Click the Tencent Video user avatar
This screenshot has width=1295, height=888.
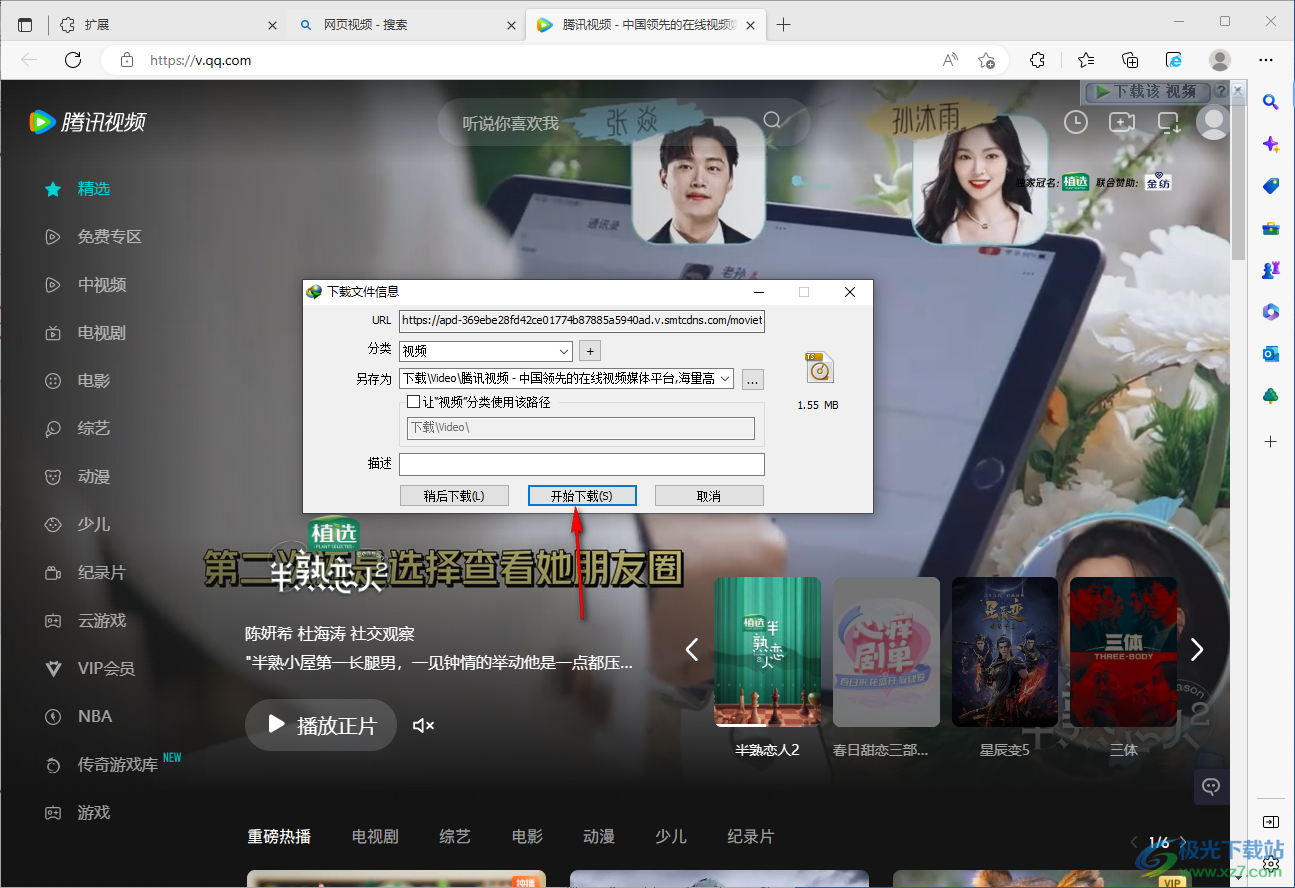pyautogui.click(x=1214, y=122)
